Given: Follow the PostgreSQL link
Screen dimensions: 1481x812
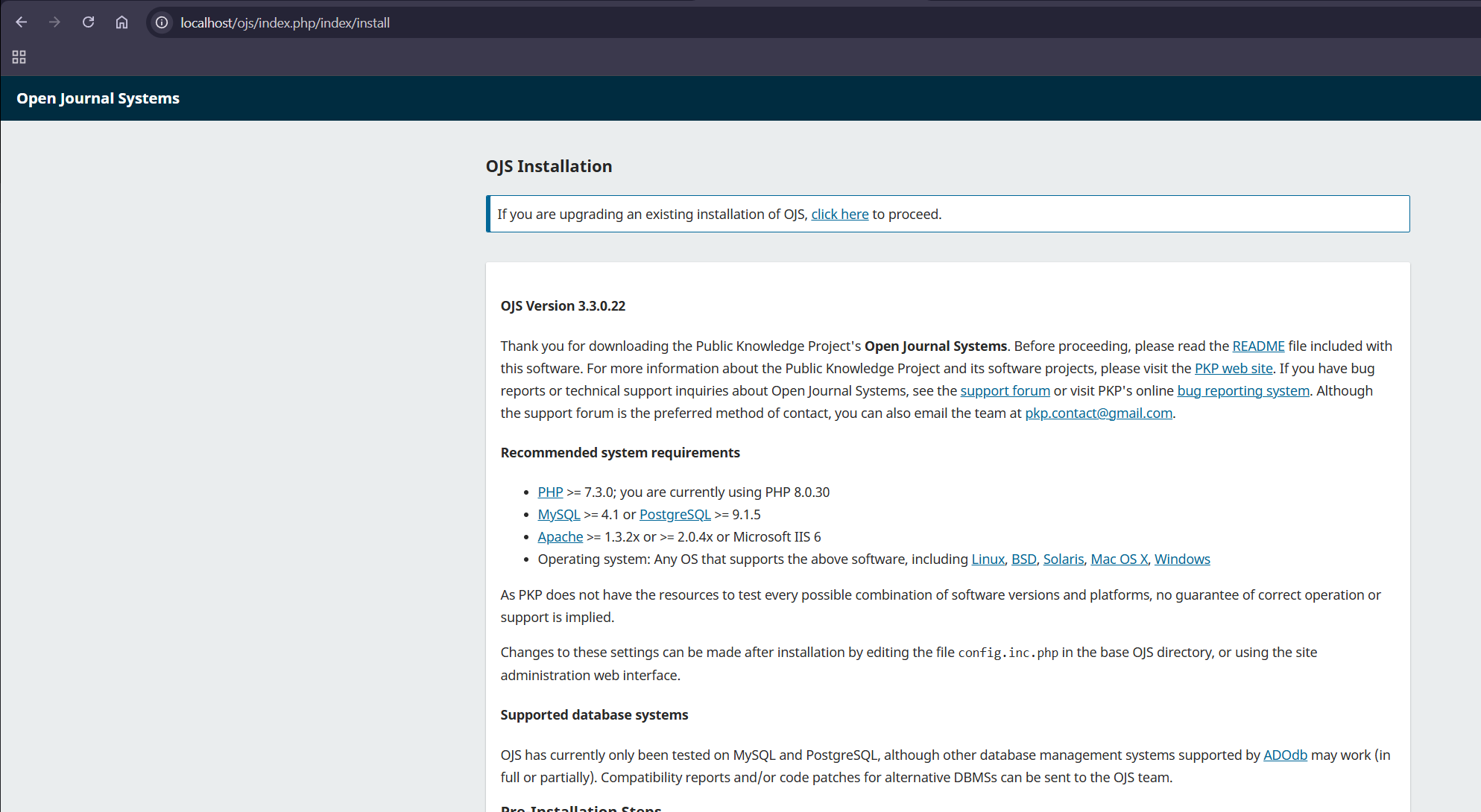Looking at the screenshot, I should [675, 515].
